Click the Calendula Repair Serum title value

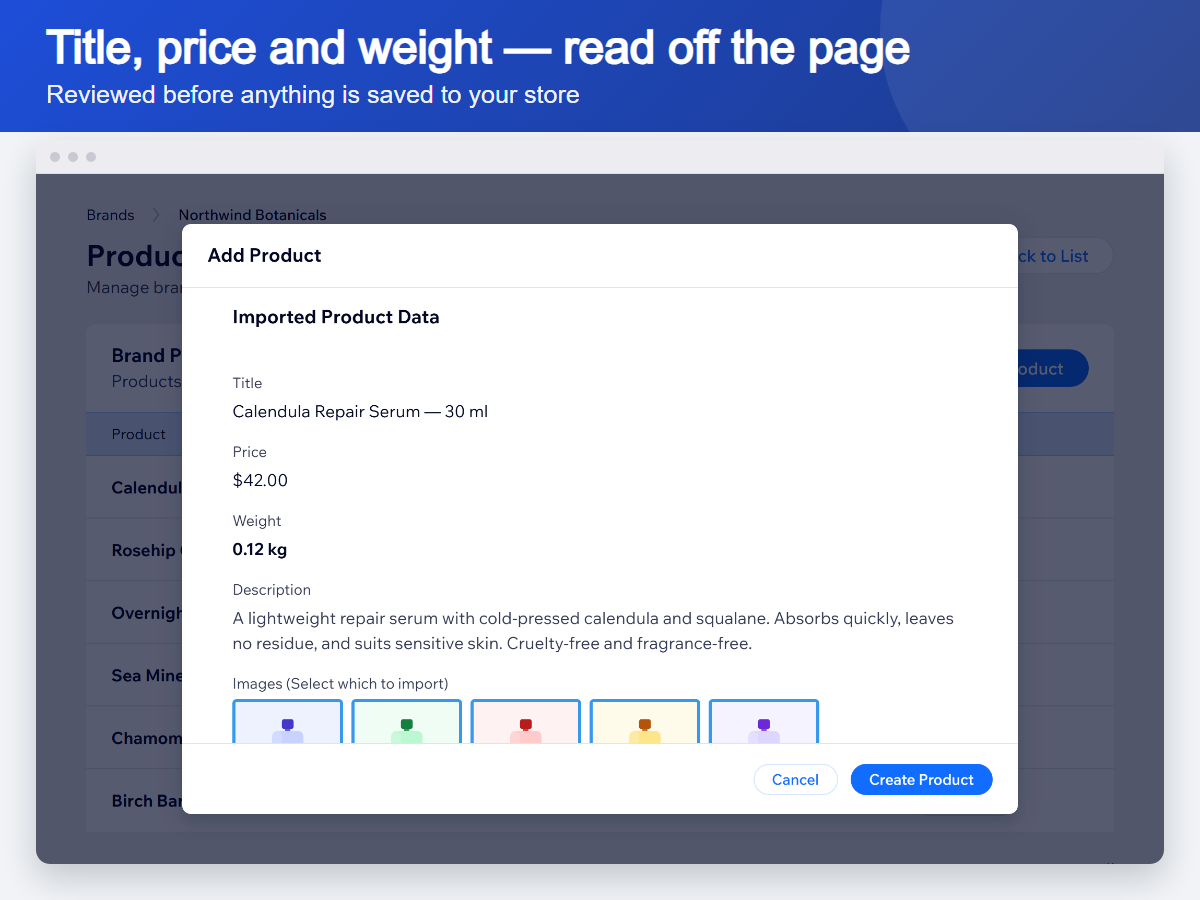tap(360, 411)
